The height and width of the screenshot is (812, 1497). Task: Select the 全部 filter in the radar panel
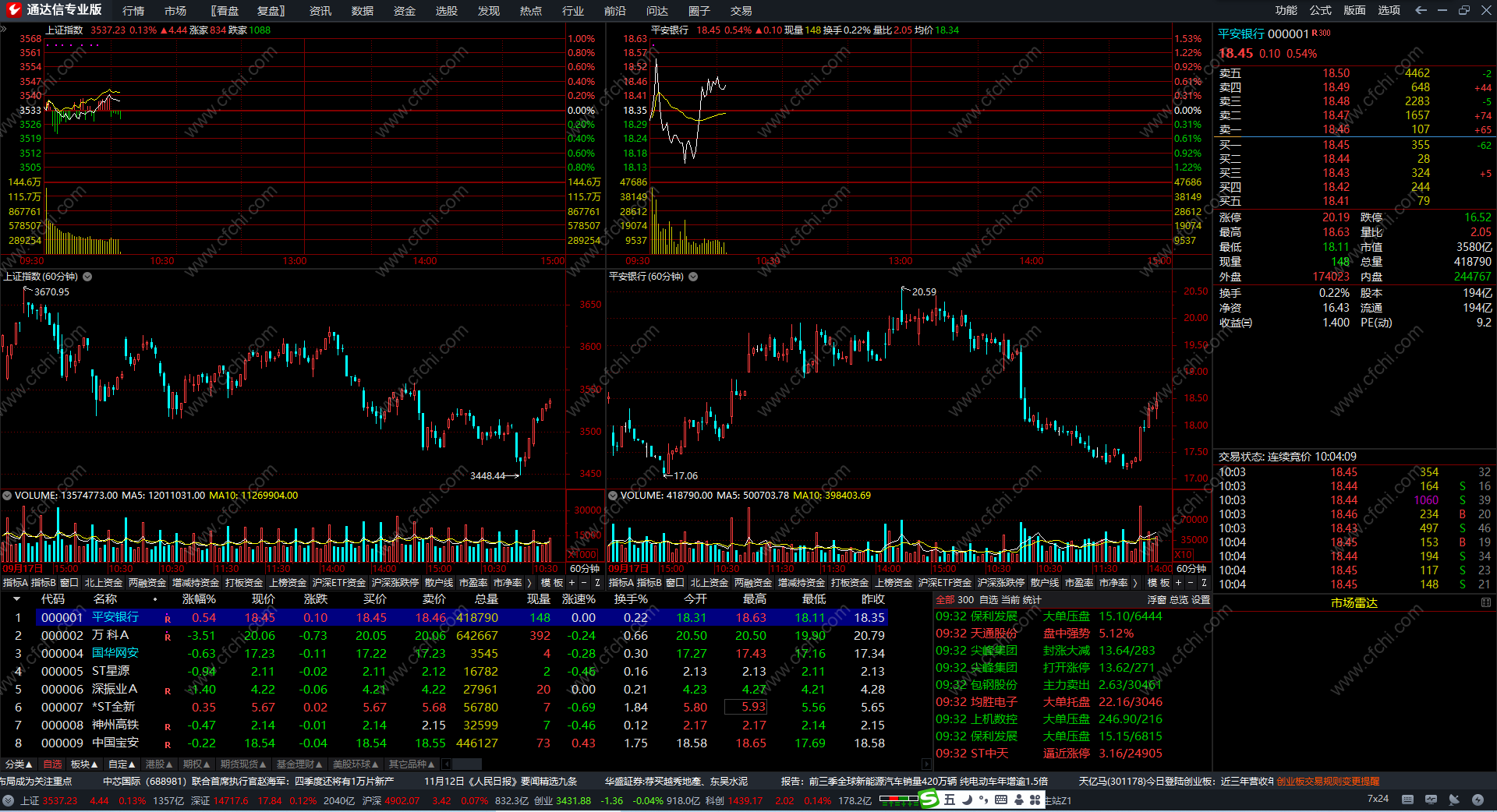tap(945, 600)
